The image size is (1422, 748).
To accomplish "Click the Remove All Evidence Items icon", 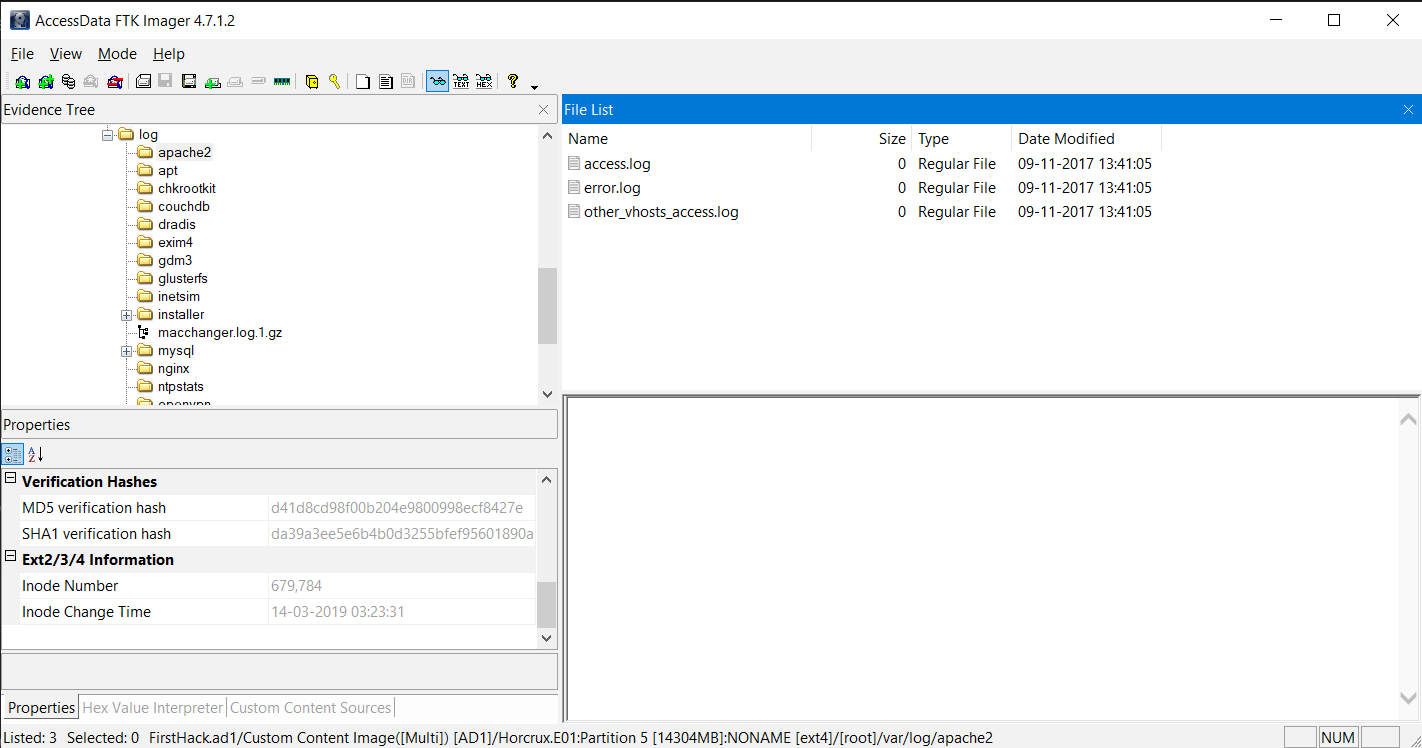I will (115, 82).
